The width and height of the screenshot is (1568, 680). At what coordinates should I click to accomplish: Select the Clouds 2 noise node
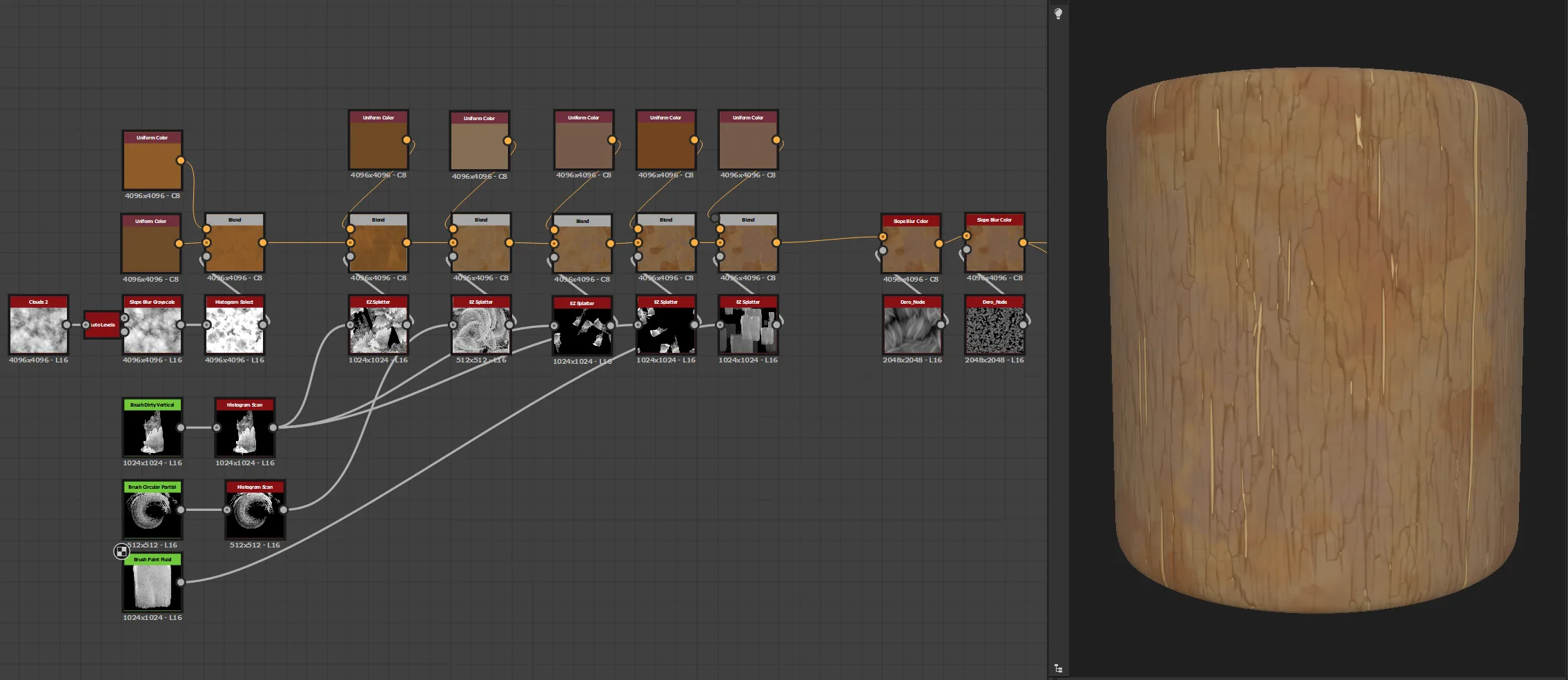click(39, 324)
